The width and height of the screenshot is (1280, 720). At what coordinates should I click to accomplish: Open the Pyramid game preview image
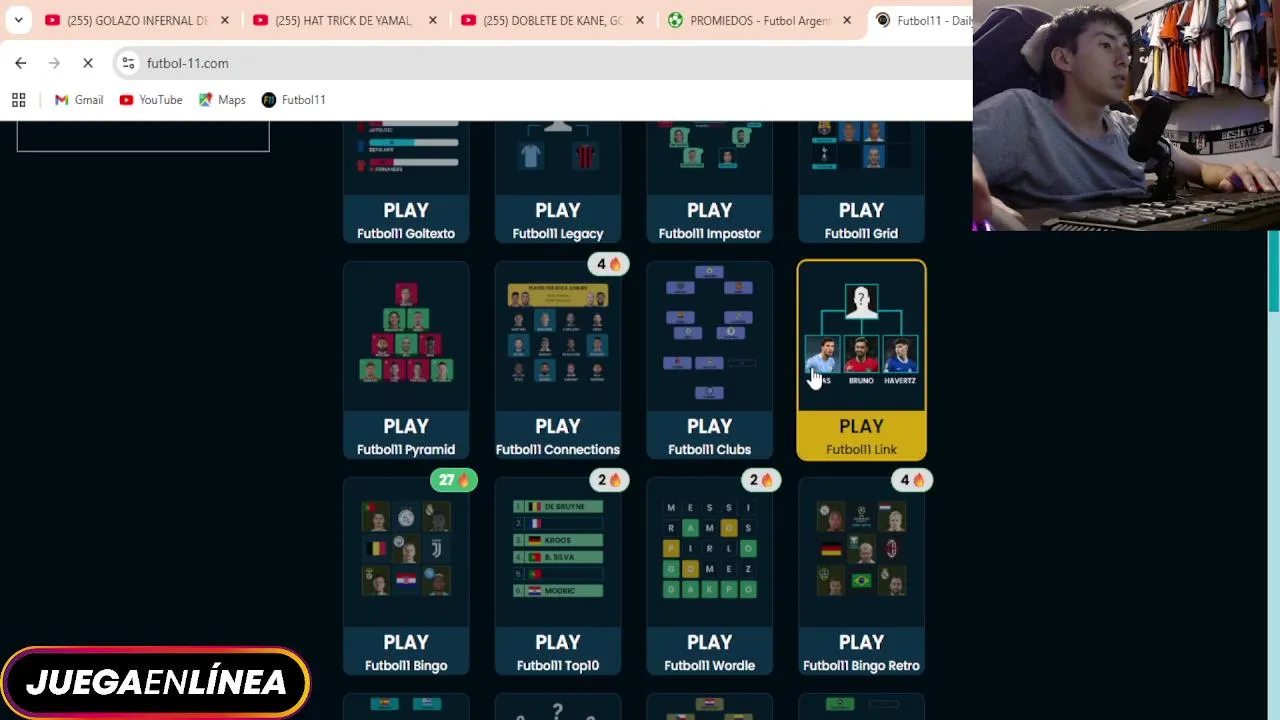point(406,334)
